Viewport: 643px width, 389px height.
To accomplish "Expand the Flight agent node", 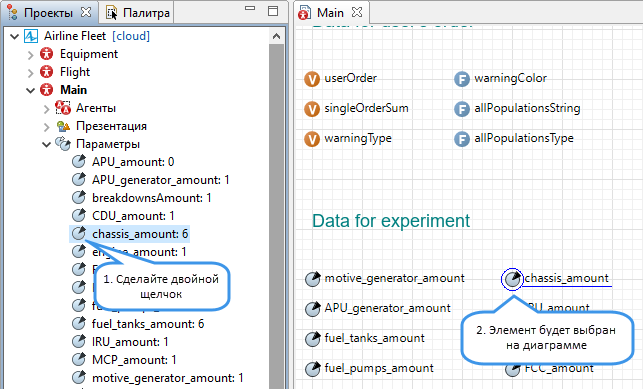I will tap(30, 73).
